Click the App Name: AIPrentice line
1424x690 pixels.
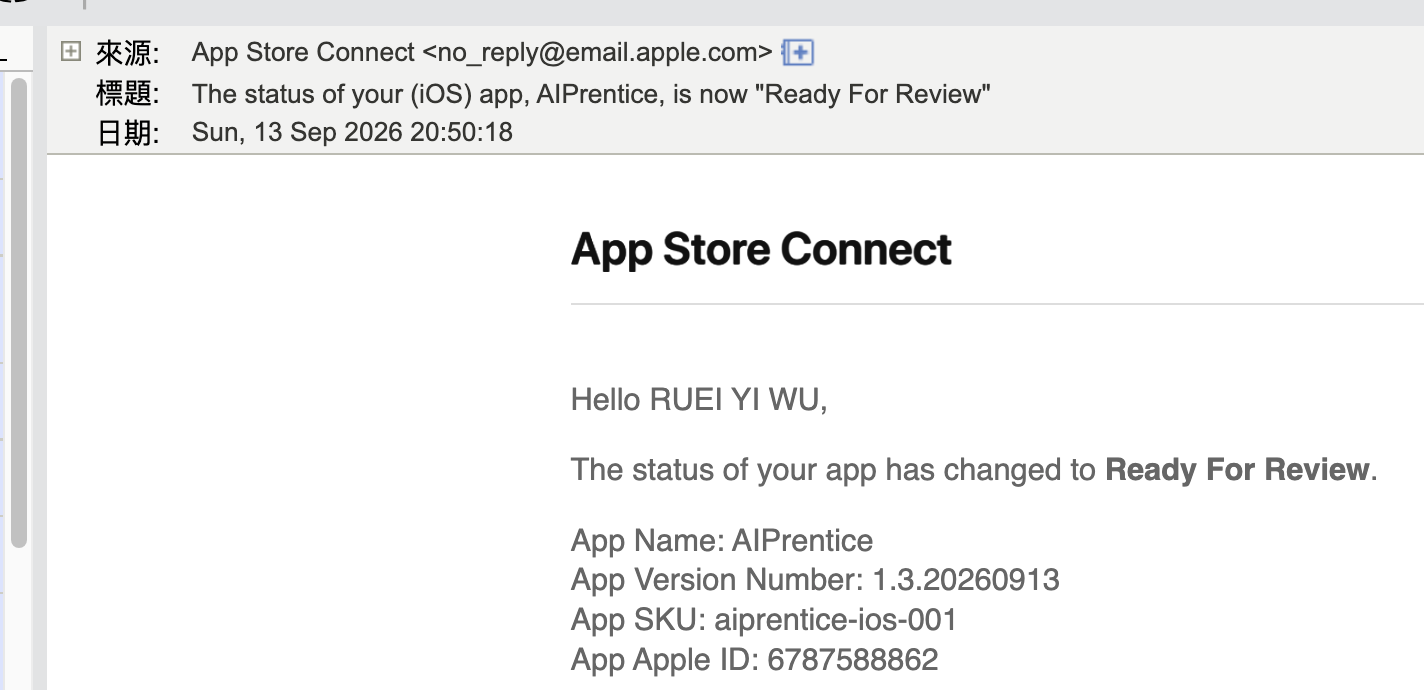[x=722, y=541]
